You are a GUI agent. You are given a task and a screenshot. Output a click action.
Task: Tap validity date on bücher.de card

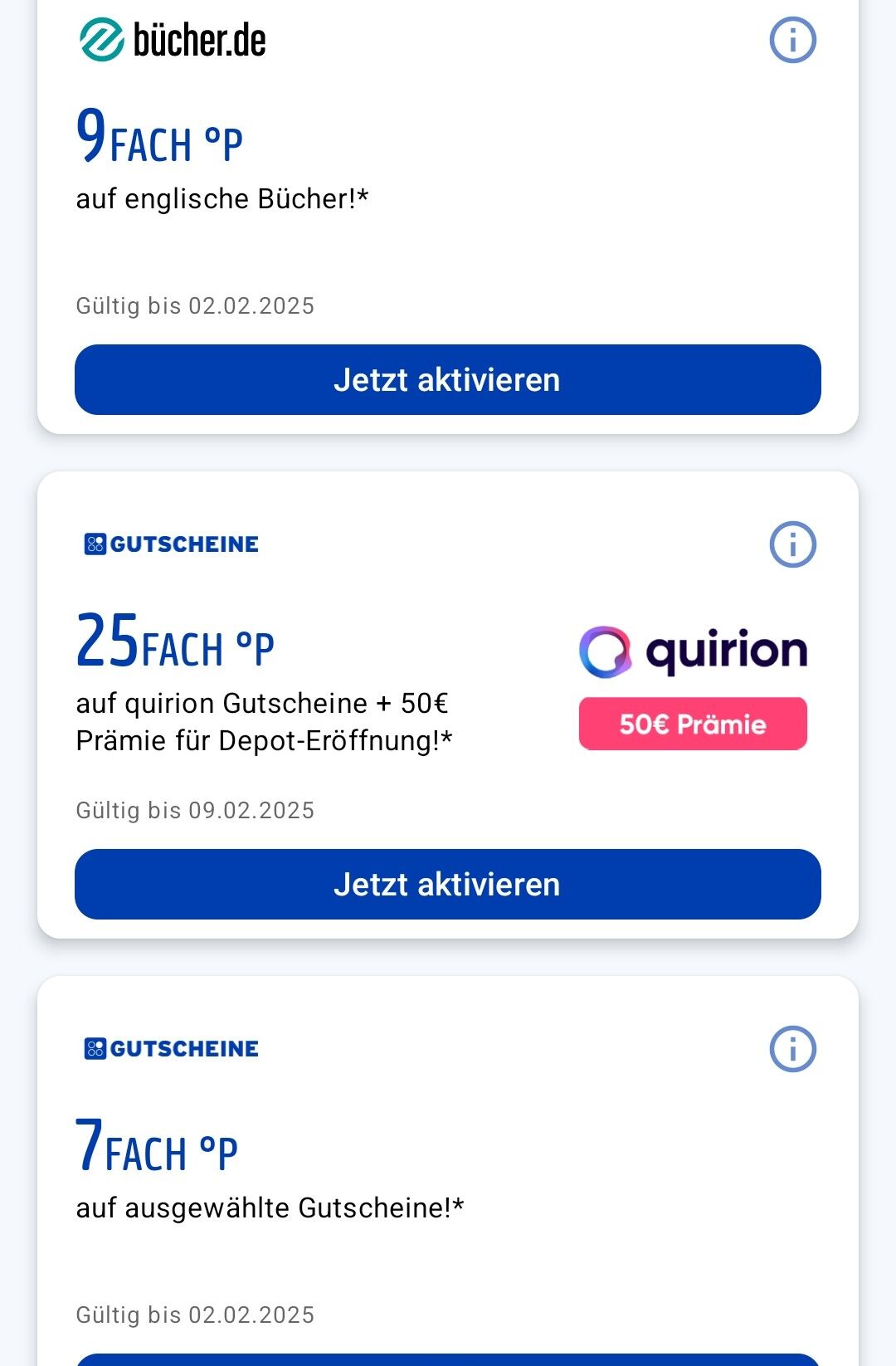pyautogui.click(x=195, y=306)
